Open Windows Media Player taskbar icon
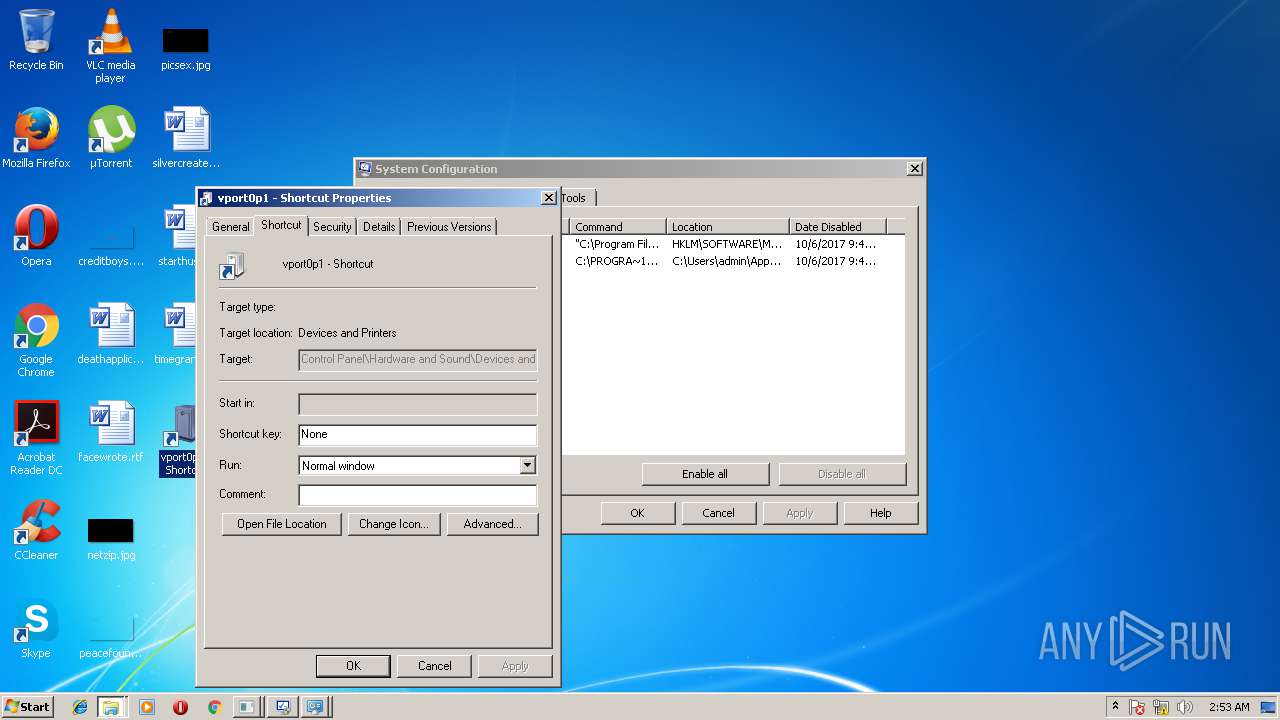 [x=147, y=707]
